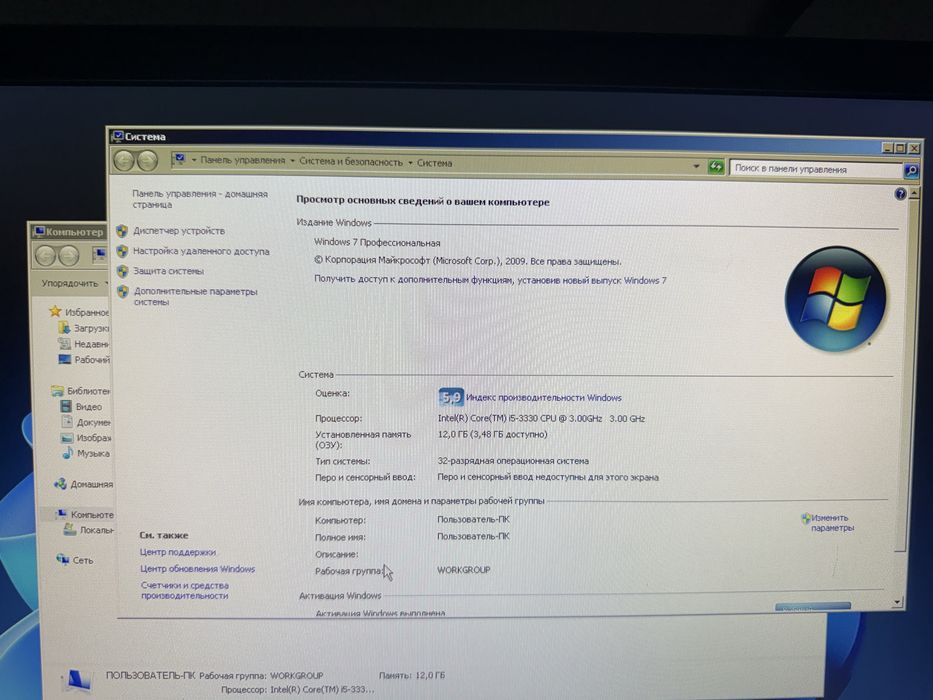Open Центр обновления Windows link
The image size is (933, 700).
point(198,569)
